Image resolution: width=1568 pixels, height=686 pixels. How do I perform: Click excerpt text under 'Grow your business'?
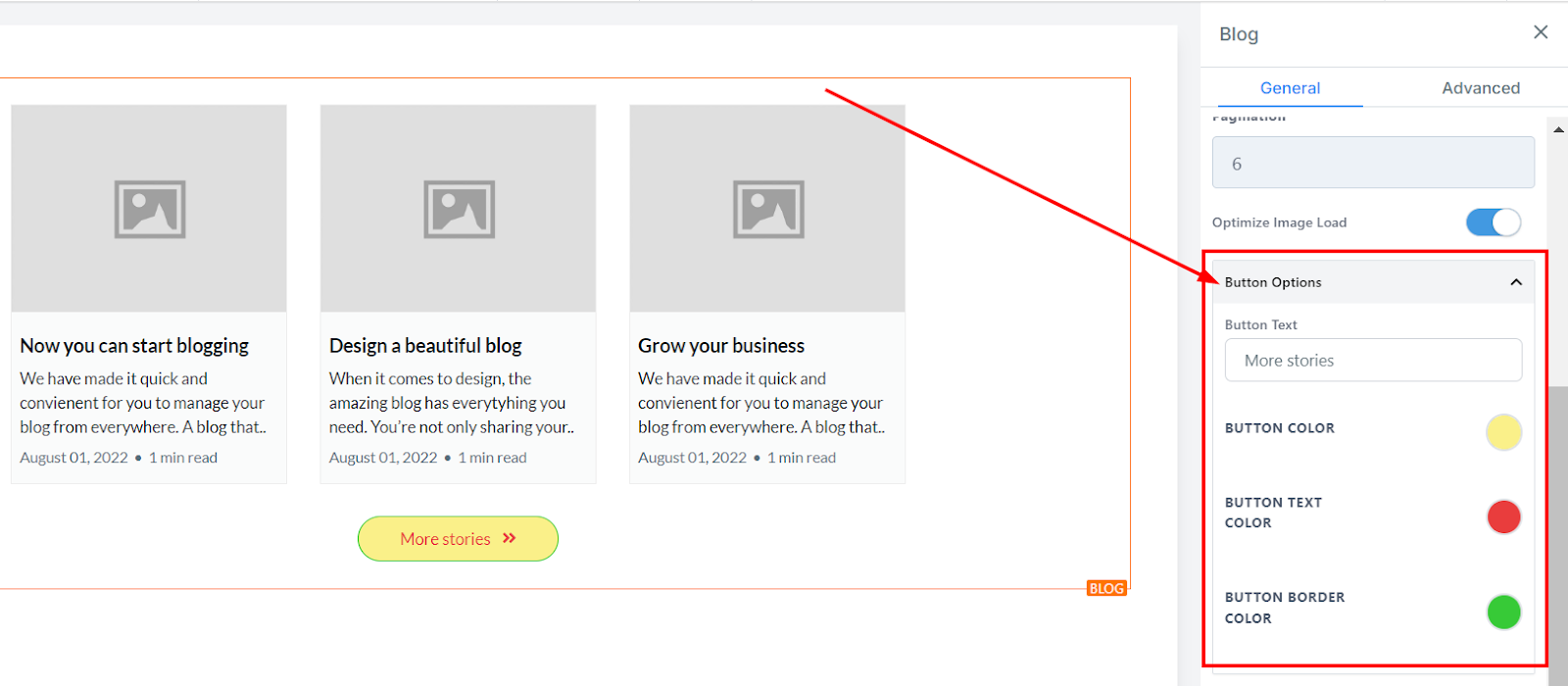point(761,403)
